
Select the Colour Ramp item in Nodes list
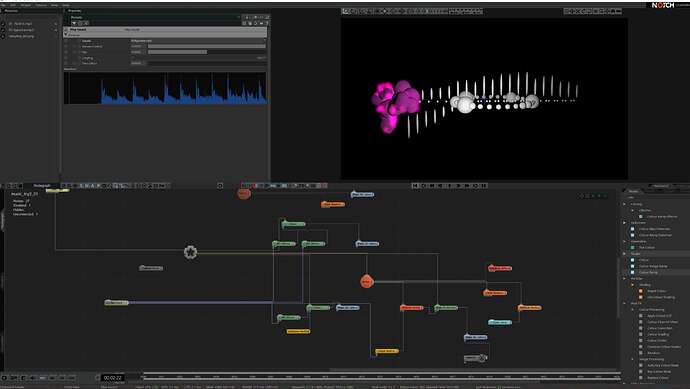649,272
